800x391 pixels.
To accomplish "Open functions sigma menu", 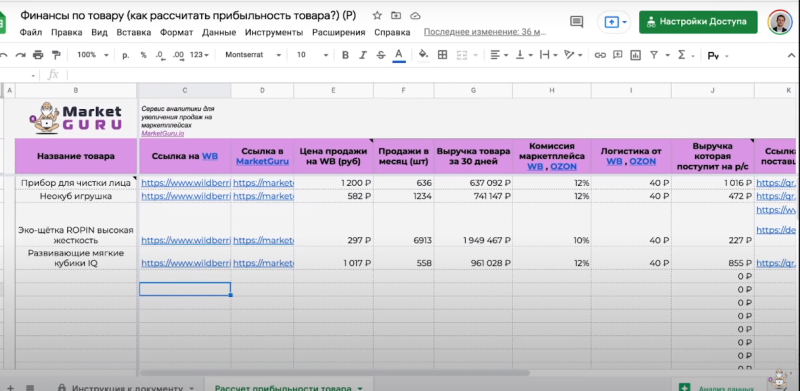I will click(682, 55).
